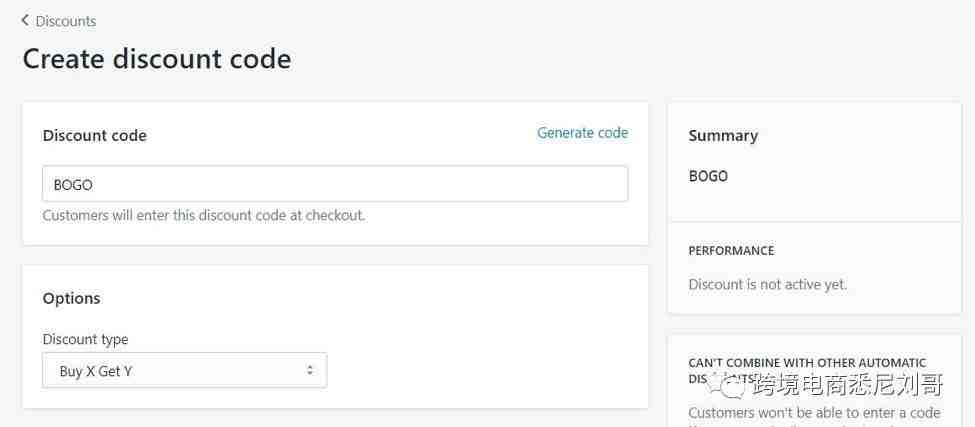The width and height of the screenshot is (975, 427).
Task: Click the Chinese watermark text overlay
Action: (x=848, y=385)
